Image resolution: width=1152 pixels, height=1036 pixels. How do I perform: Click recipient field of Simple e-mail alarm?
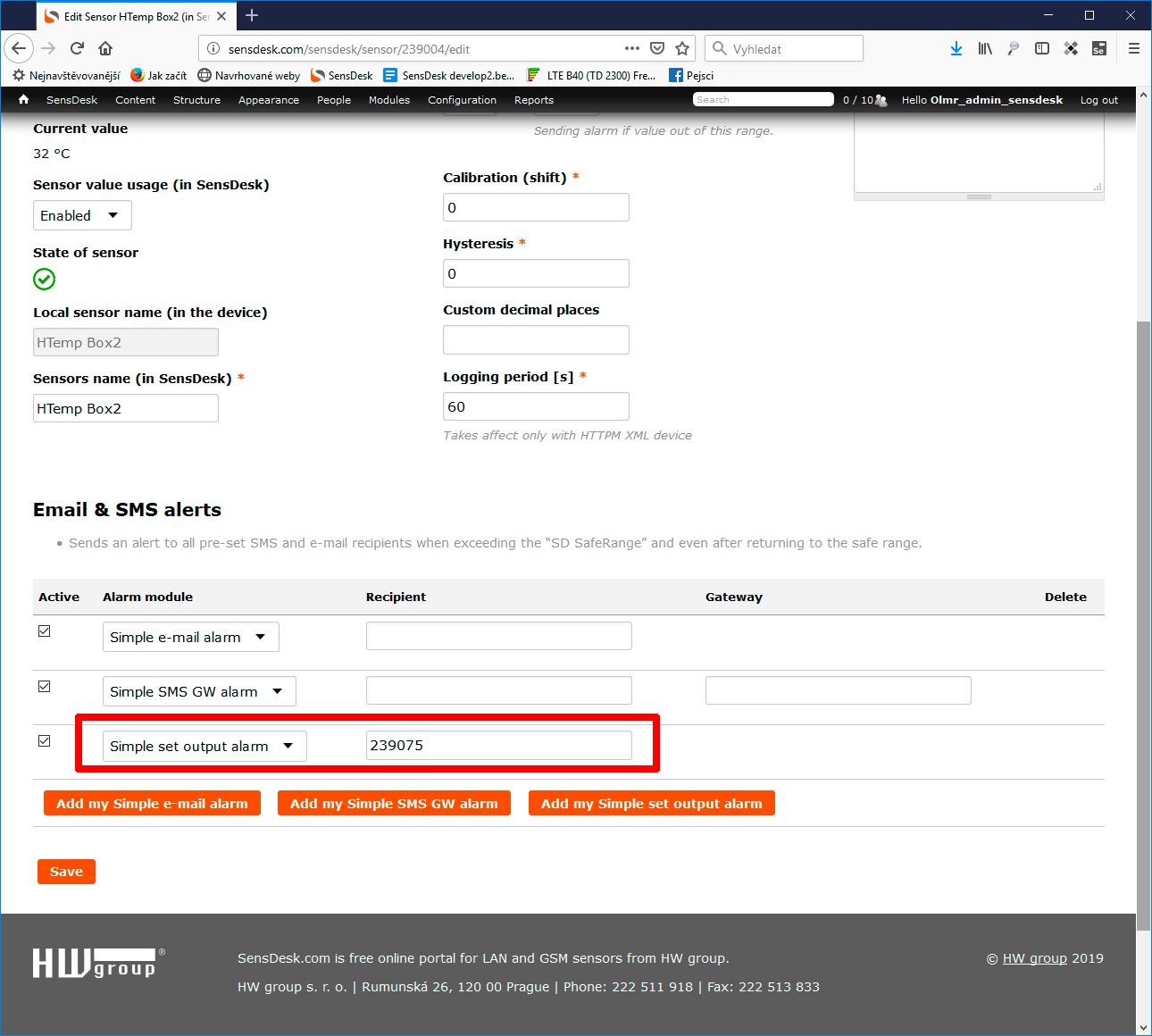coord(499,636)
